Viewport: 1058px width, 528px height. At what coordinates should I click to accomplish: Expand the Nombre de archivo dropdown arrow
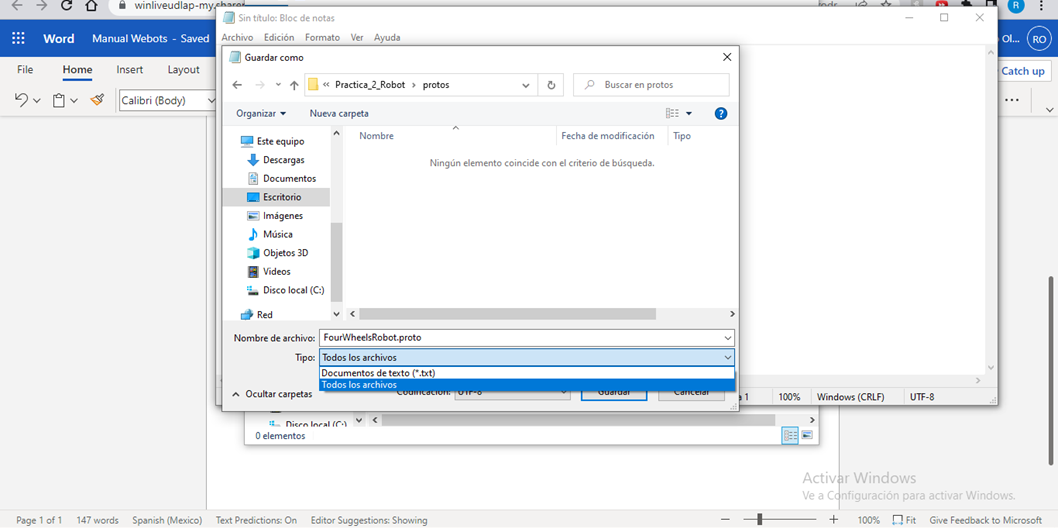[727, 337]
